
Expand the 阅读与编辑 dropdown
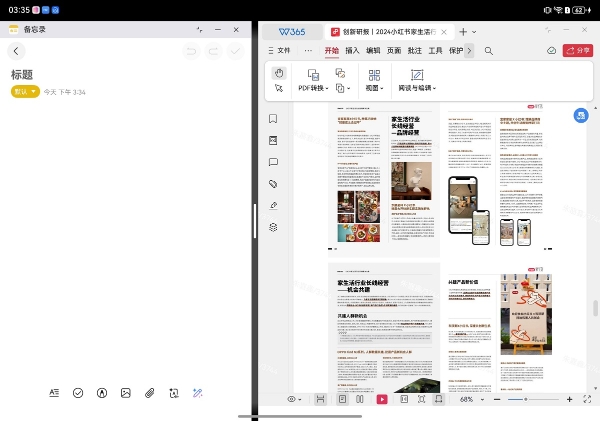[x=417, y=88]
